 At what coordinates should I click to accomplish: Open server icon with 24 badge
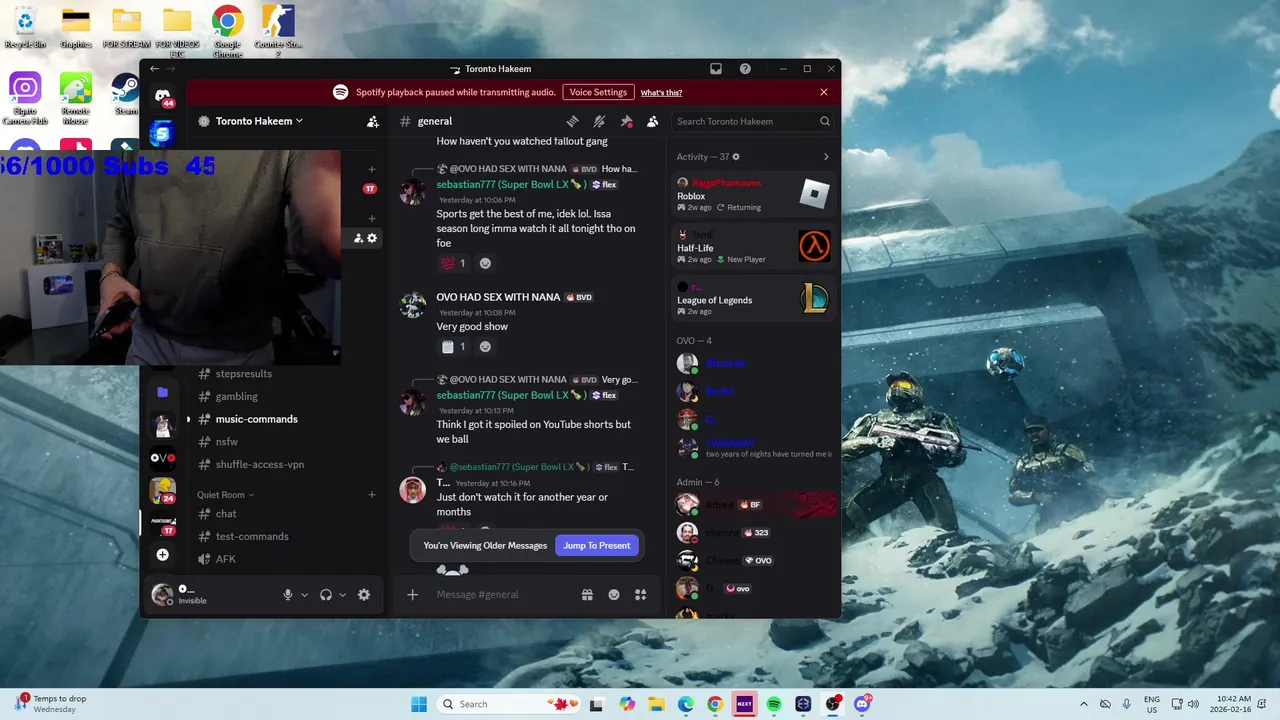162,490
